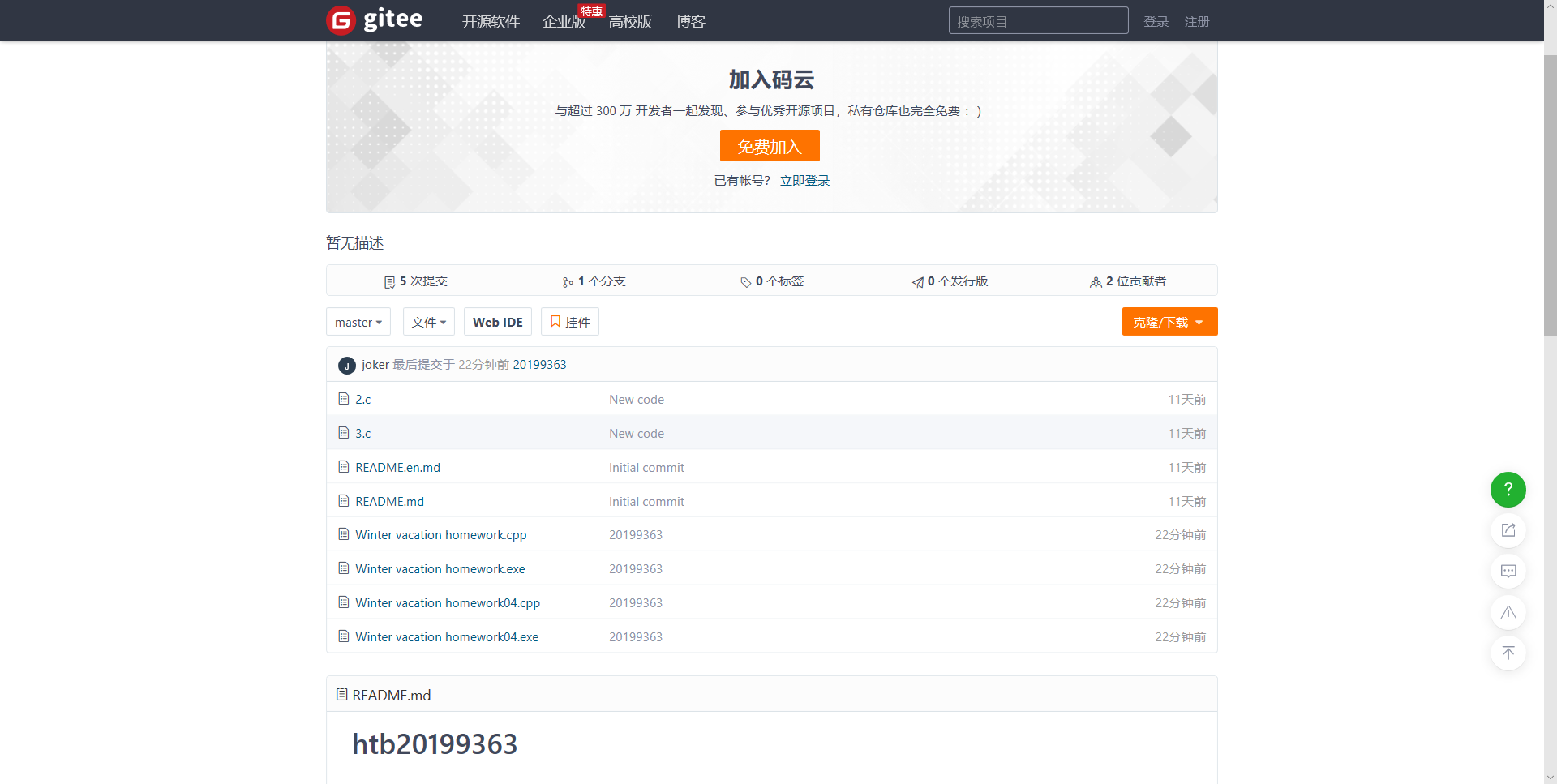The height and width of the screenshot is (784, 1557).
Task: Click 登录 in the header
Action: pyautogui.click(x=1156, y=22)
